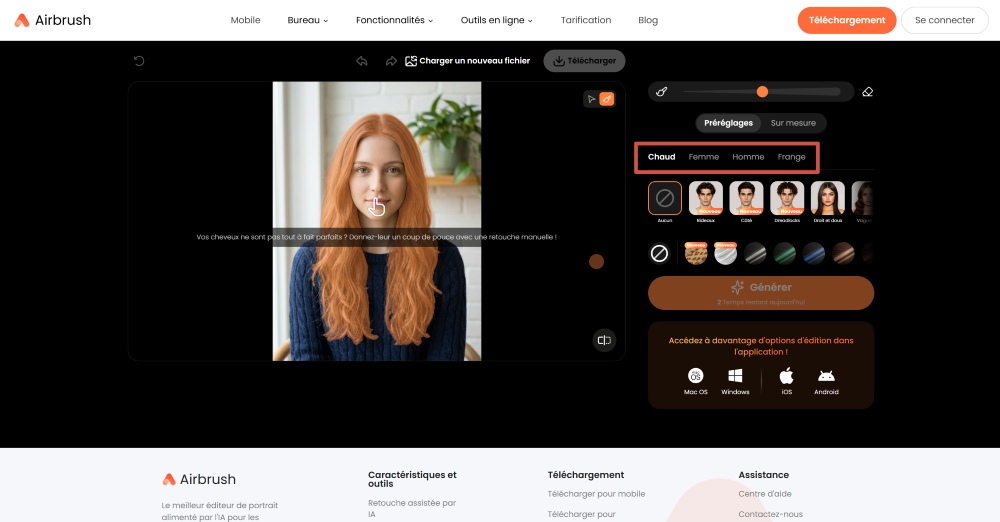Open the 'Centre d'aide' footer link

(x=765, y=494)
